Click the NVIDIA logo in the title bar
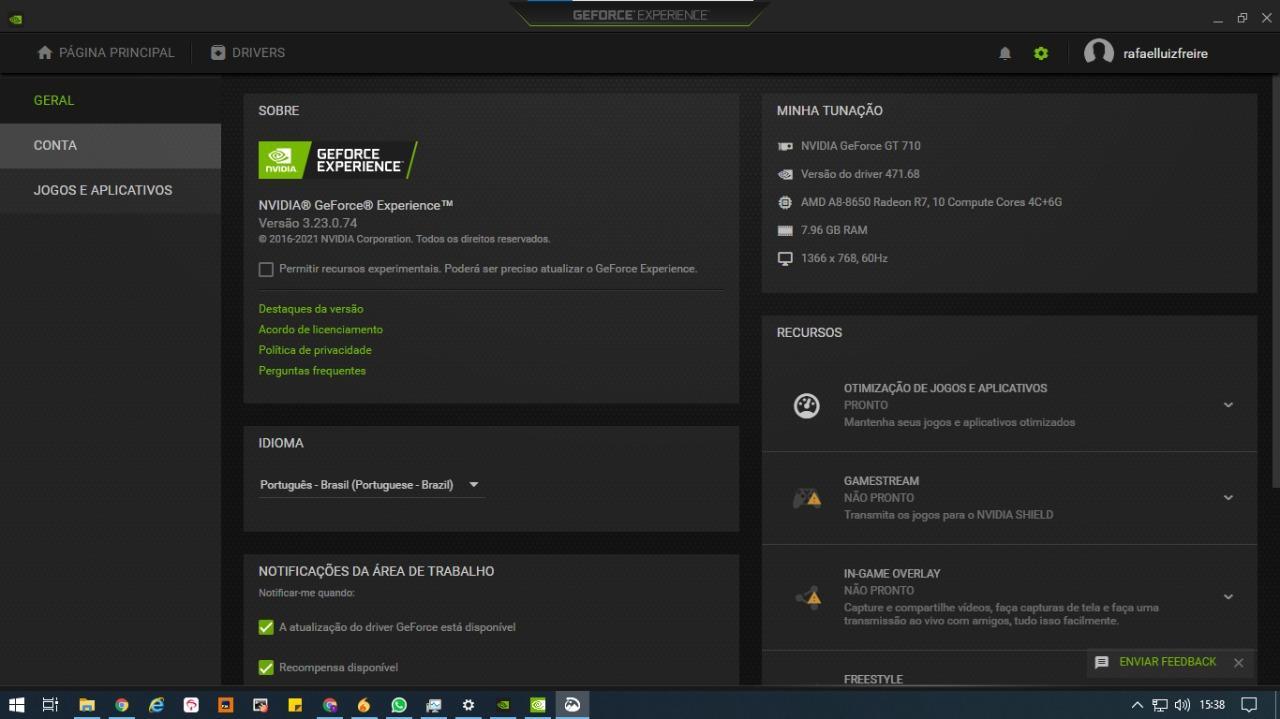1280x719 pixels. (15, 18)
